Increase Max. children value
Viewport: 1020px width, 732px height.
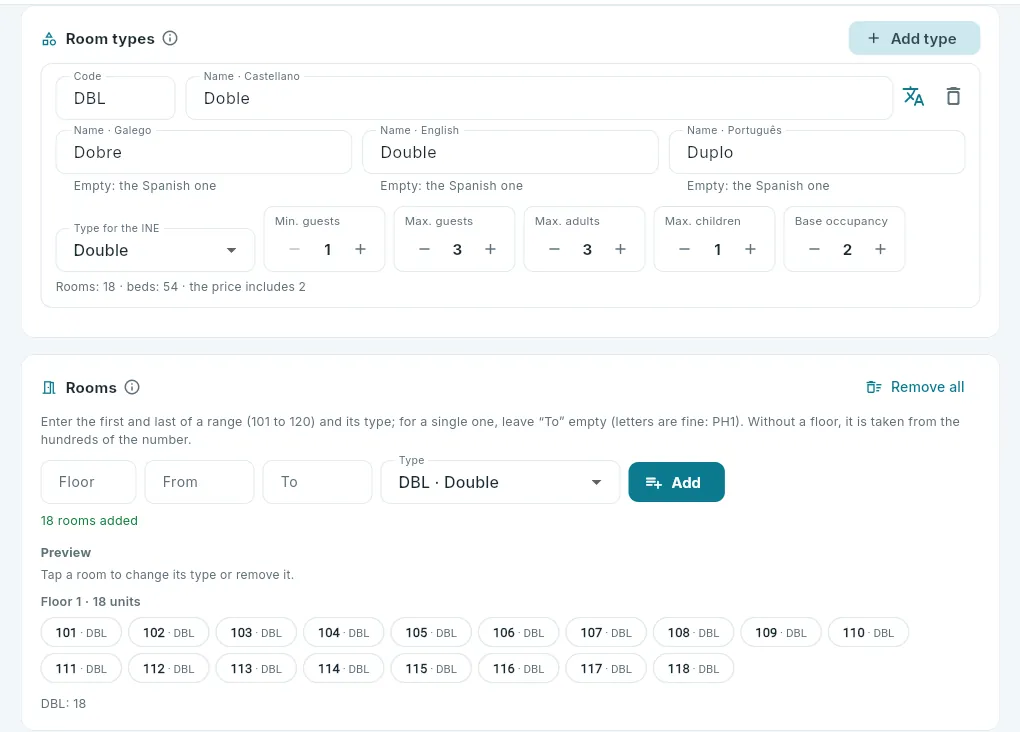click(750, 249)
